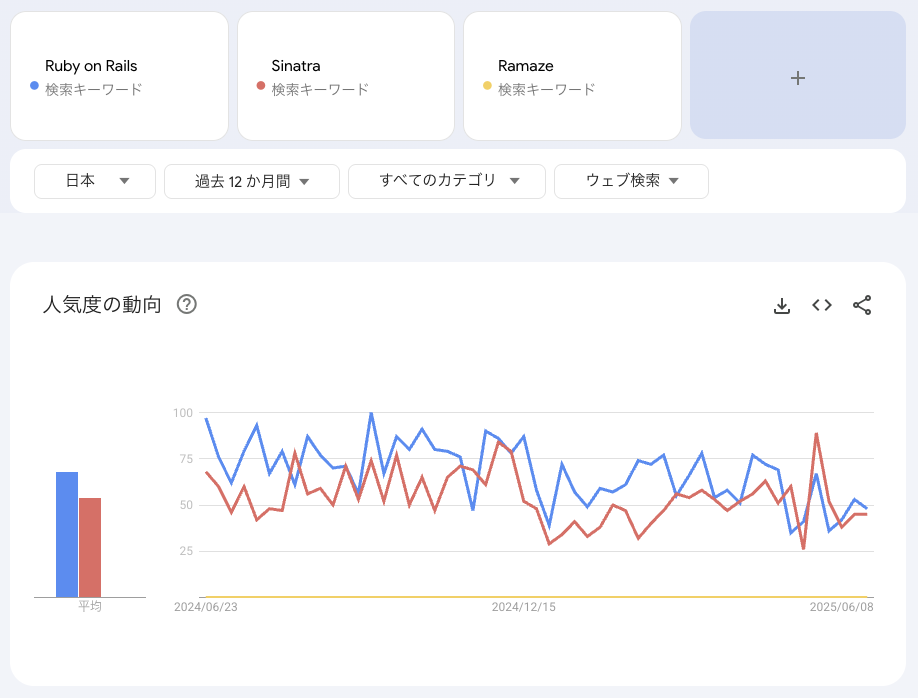Image resolution: width=918 pixels, height=698 pixels.
Task: Add a comparison term with plus icon
Action: pos(797,76)
